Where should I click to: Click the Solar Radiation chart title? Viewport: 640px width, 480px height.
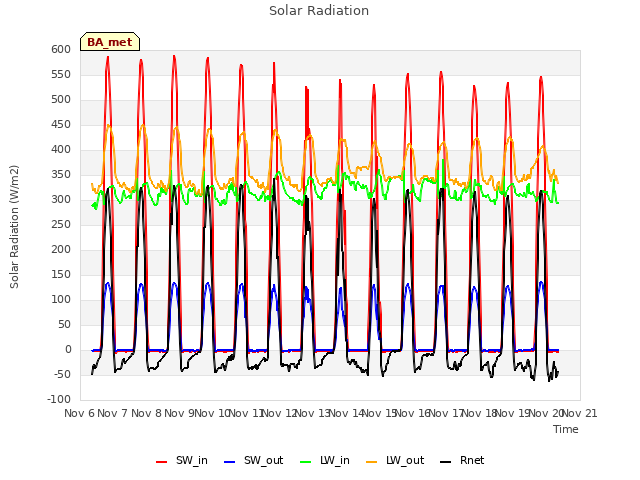[x=319, y=11]
